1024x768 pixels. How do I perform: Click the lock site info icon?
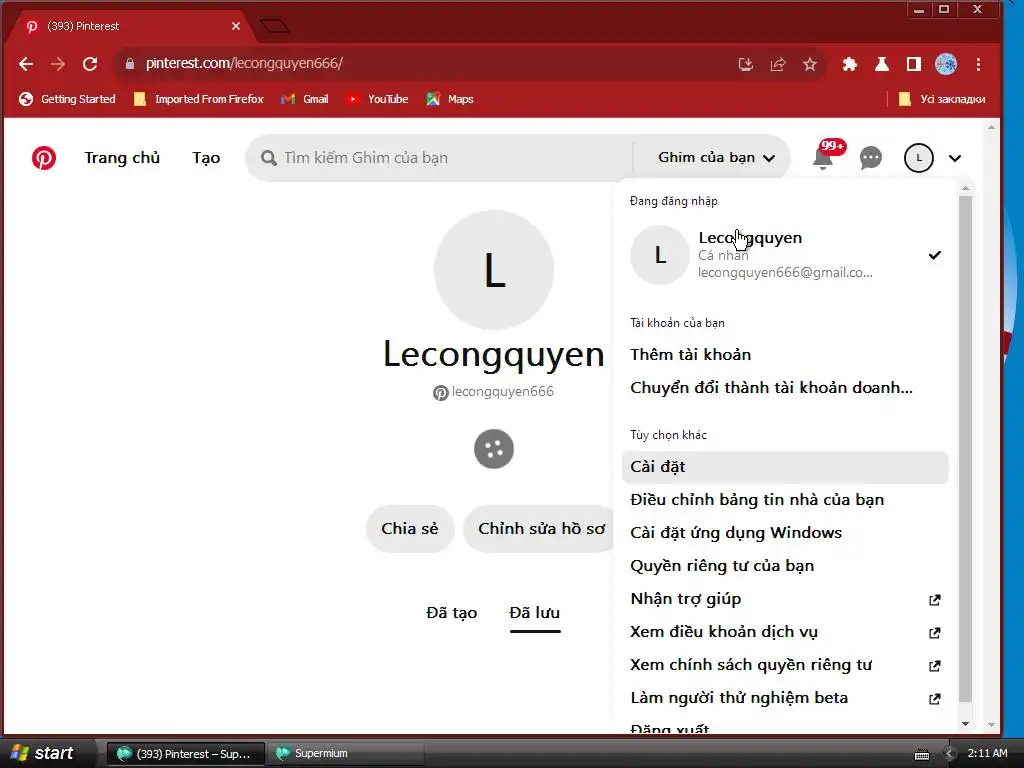pos(129,64)
